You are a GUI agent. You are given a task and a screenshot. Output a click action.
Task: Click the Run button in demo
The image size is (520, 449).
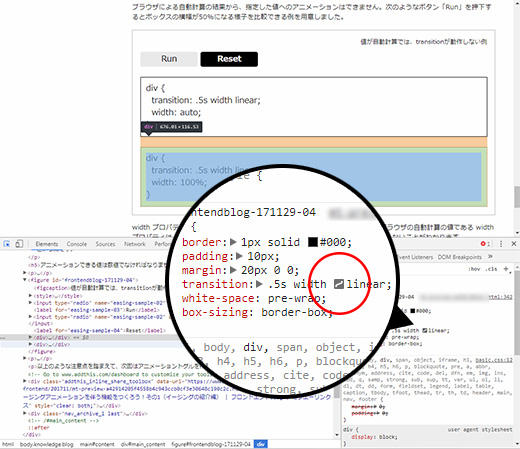pyautogui.click(x=169, y=59)
